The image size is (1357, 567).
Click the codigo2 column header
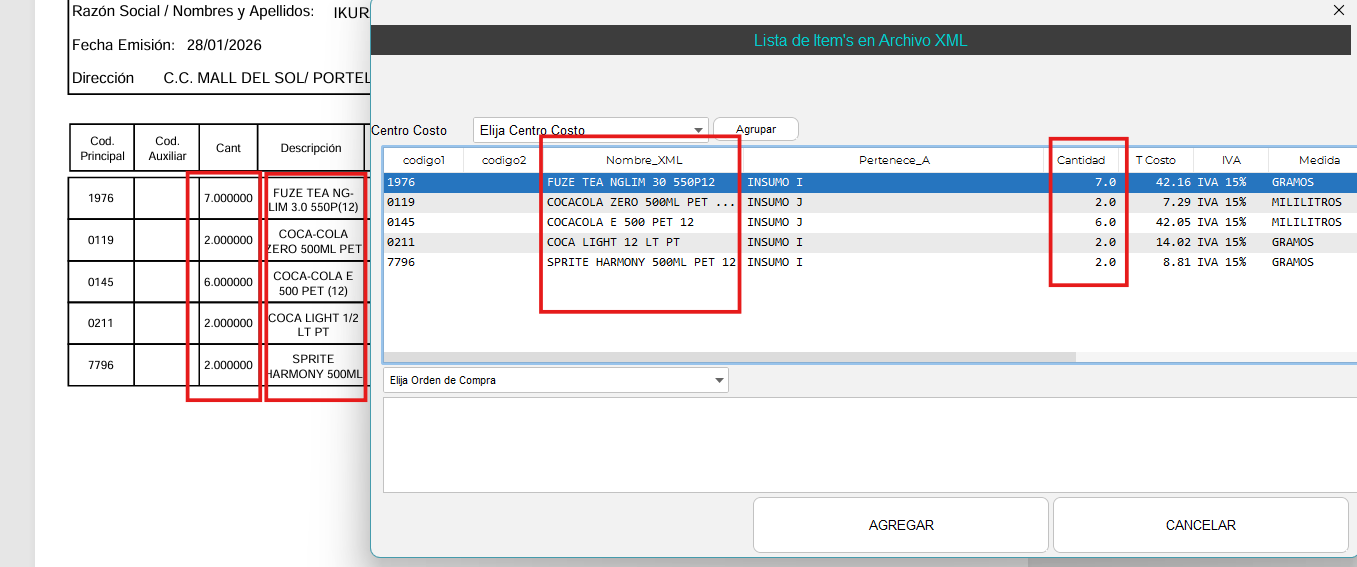point(503,160)
